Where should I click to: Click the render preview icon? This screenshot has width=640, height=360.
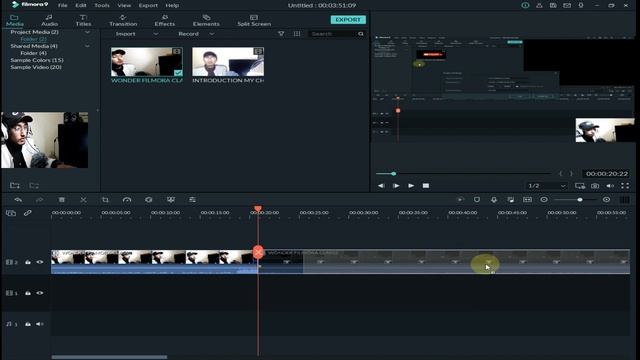pyautogui.click(x=460, y=200)
